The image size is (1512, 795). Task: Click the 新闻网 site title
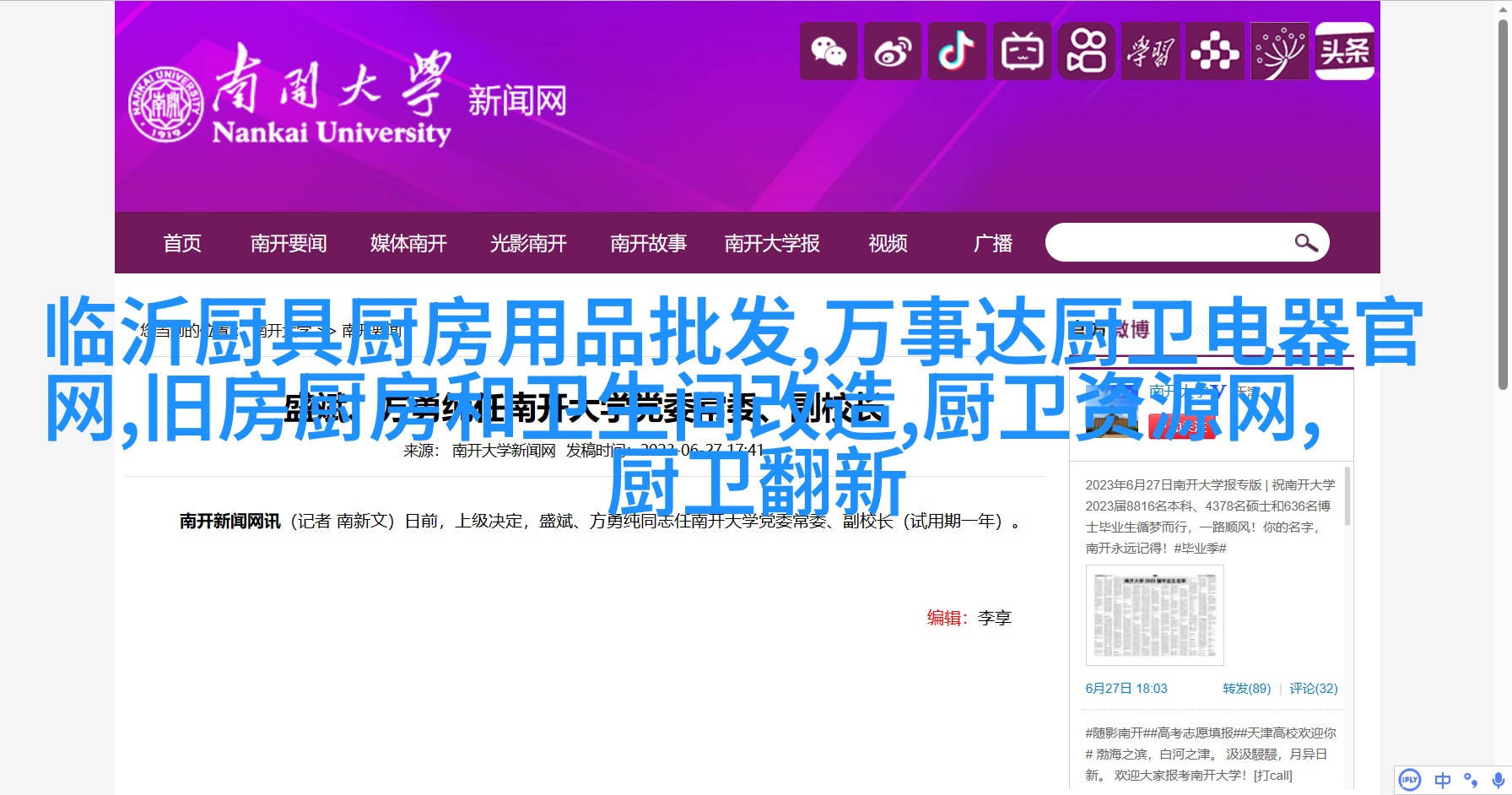517,101
